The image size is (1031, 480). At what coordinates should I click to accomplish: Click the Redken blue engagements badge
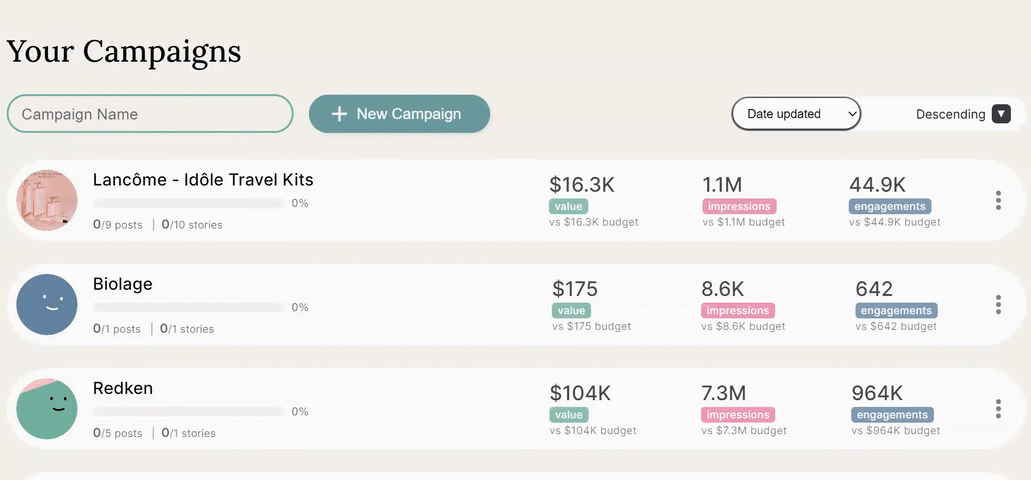tap(892, 415)
